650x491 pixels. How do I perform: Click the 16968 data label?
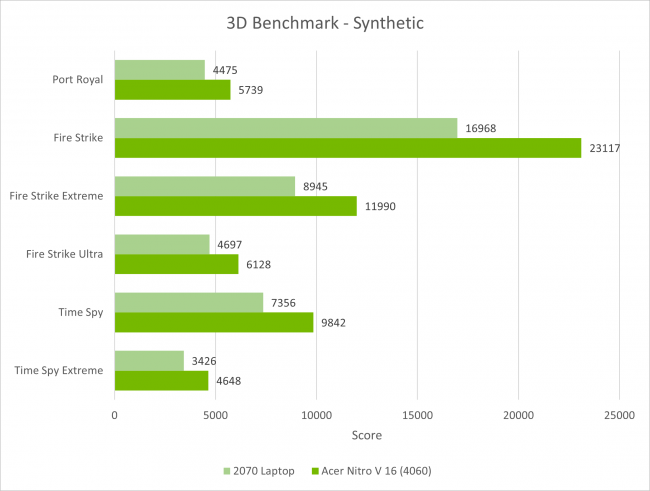(480, 128)
